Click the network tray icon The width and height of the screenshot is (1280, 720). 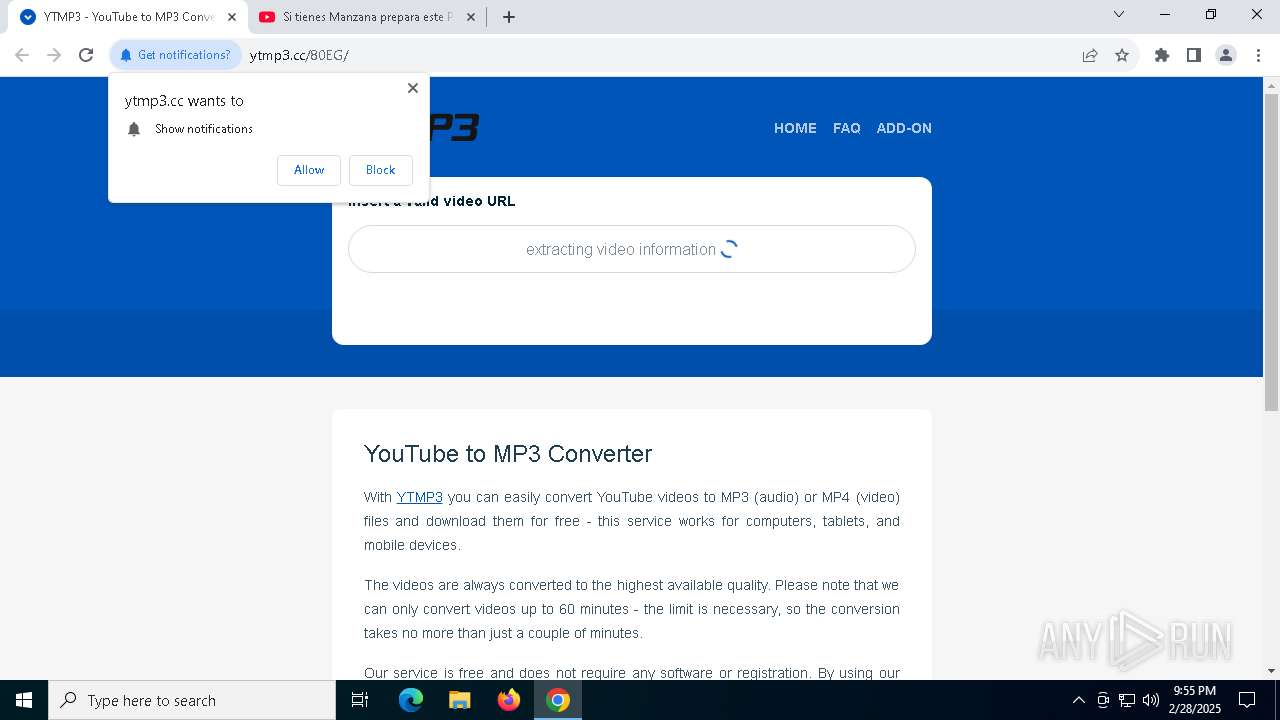pos(1127,700)
